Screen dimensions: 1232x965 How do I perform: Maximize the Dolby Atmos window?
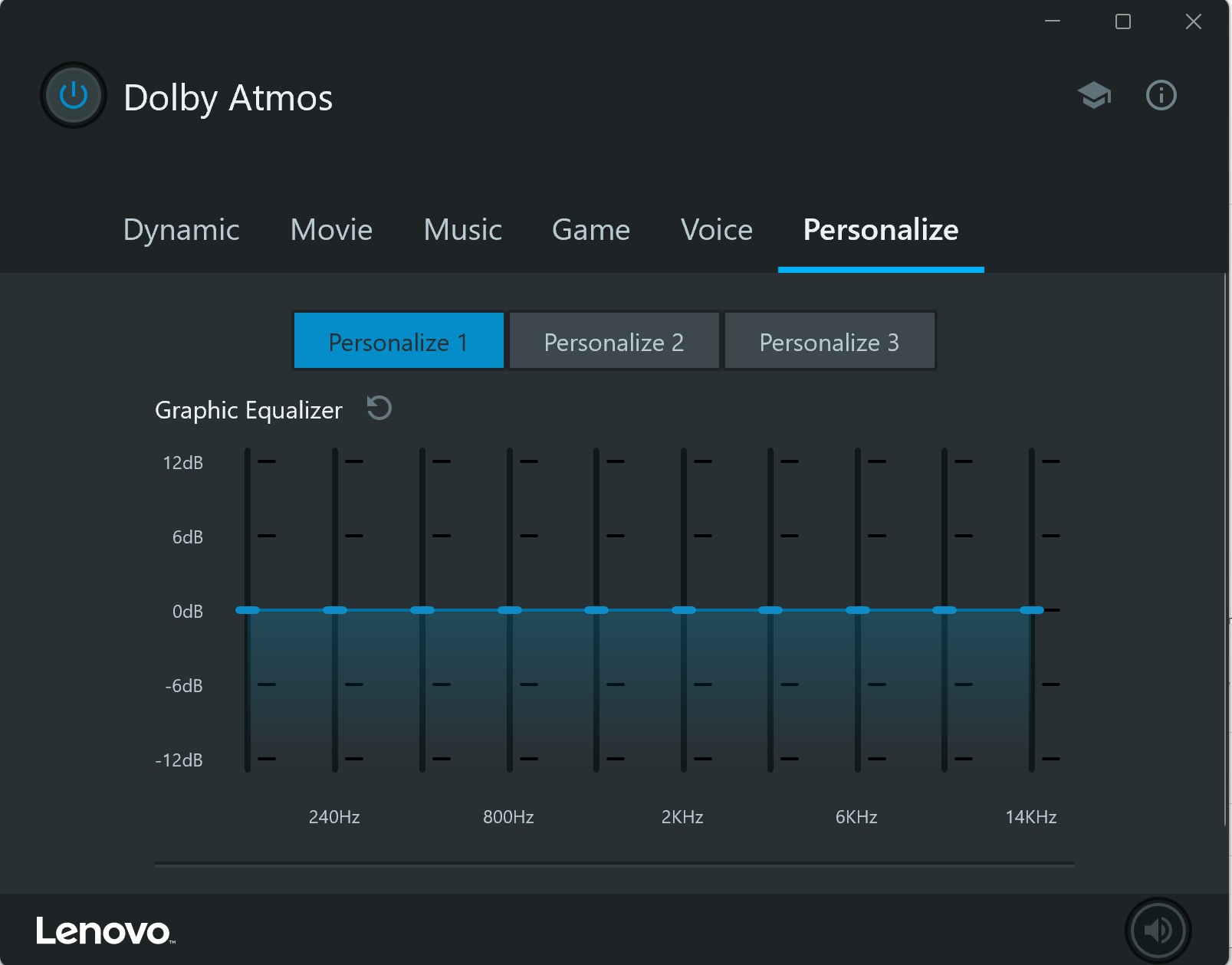(1122, 21)
